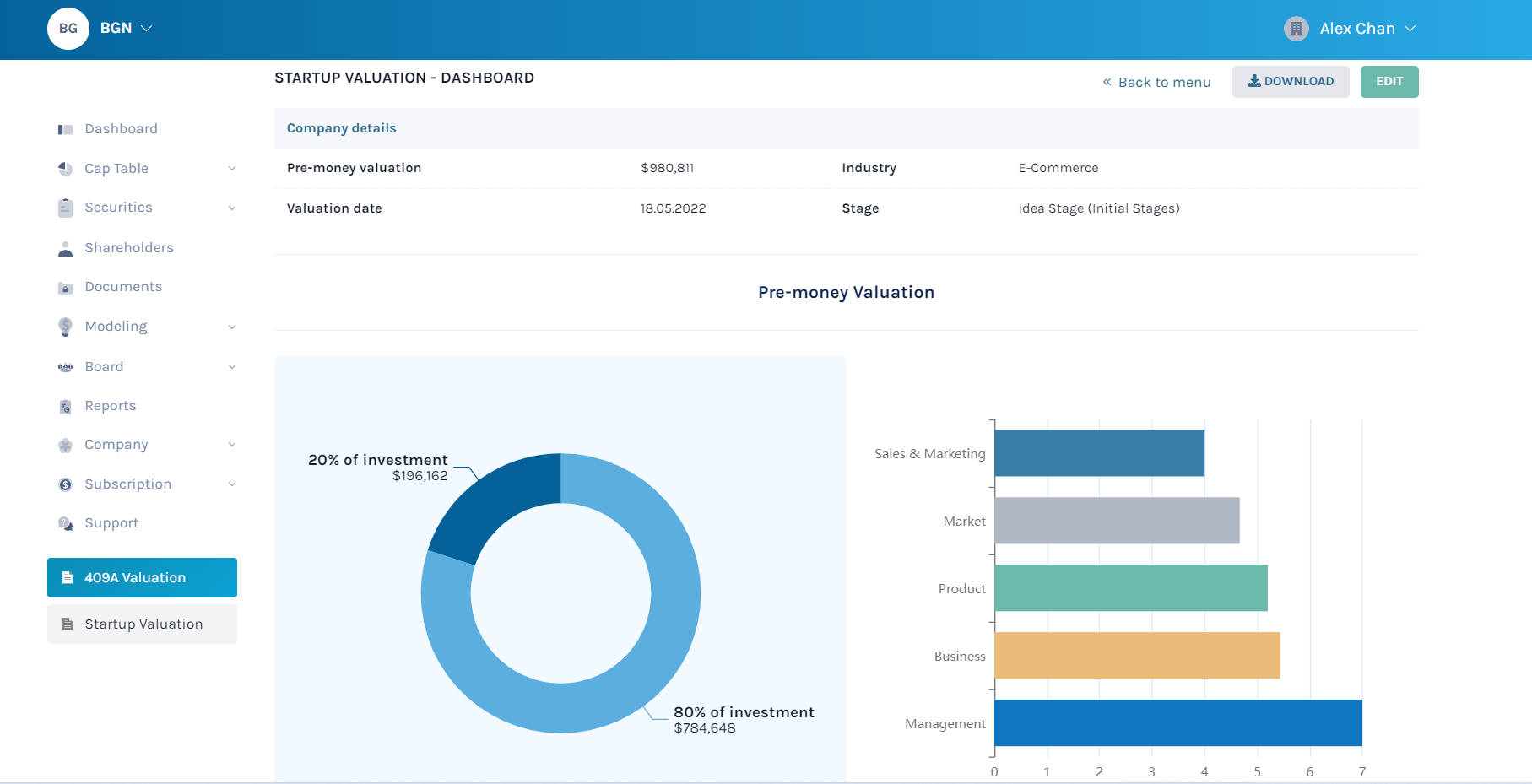The width and height of the screenshot is (1532, 784).
Task: Click the DOWNLOAD button
Action: point(1291,81)
